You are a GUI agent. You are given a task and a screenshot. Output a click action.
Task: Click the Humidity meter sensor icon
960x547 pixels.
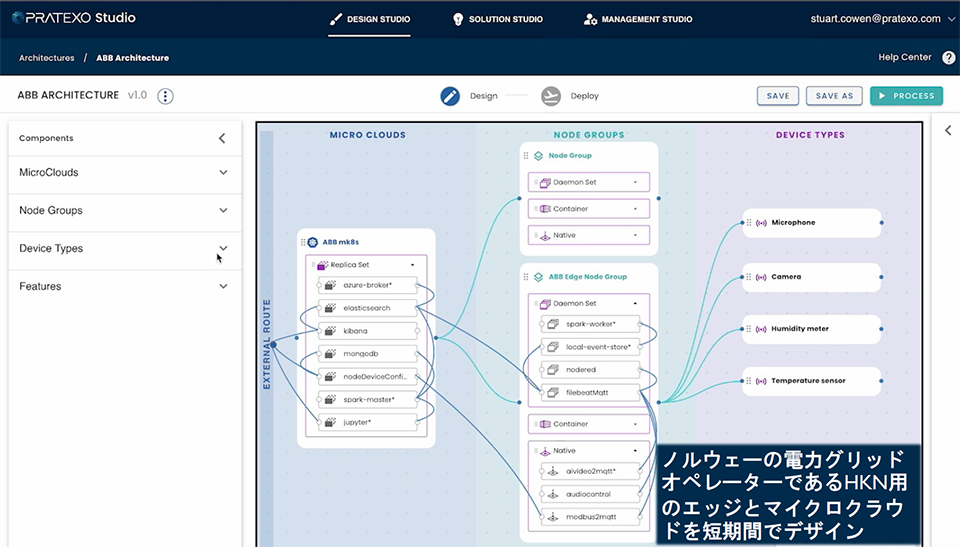click(x=761, y=329)
